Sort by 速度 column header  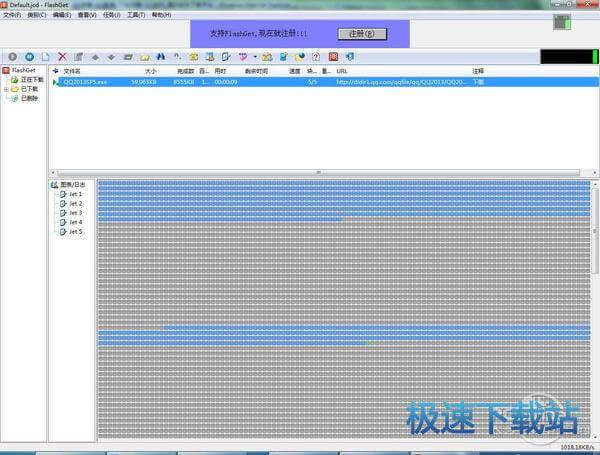[x=295, y=71]
